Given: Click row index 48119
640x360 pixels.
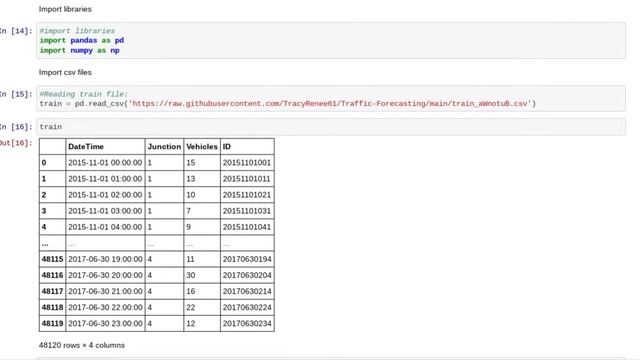Looking at the screenshot, I should pos(52,324).
